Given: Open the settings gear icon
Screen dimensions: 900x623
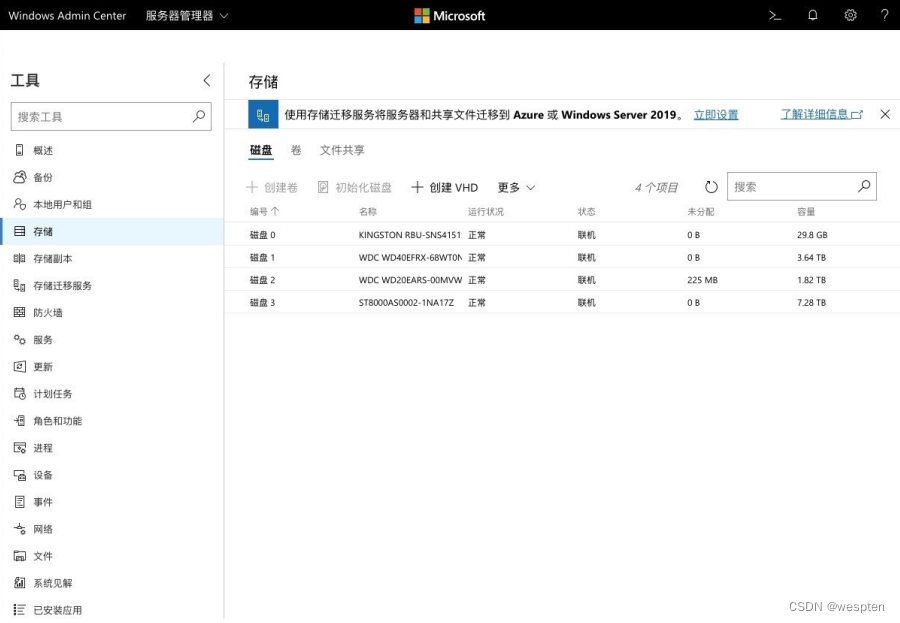Looking at the screenshot, I should click(x=850, y=15).
